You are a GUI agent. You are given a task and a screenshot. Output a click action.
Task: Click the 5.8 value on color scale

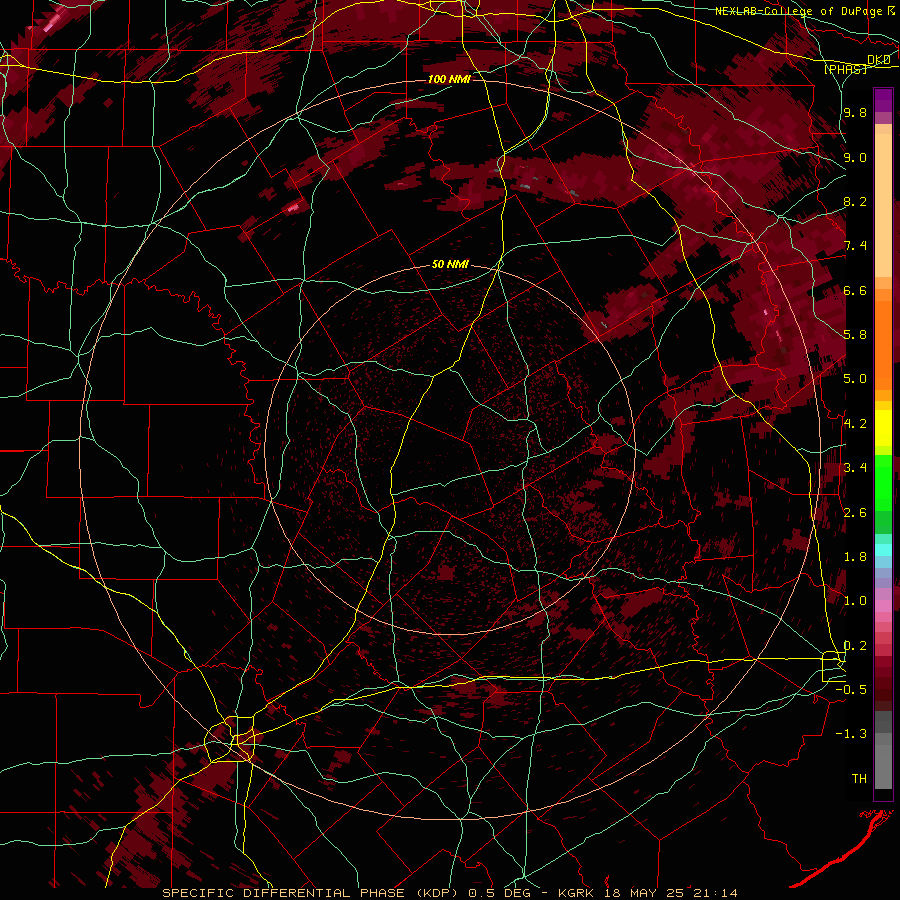[855, 335]
